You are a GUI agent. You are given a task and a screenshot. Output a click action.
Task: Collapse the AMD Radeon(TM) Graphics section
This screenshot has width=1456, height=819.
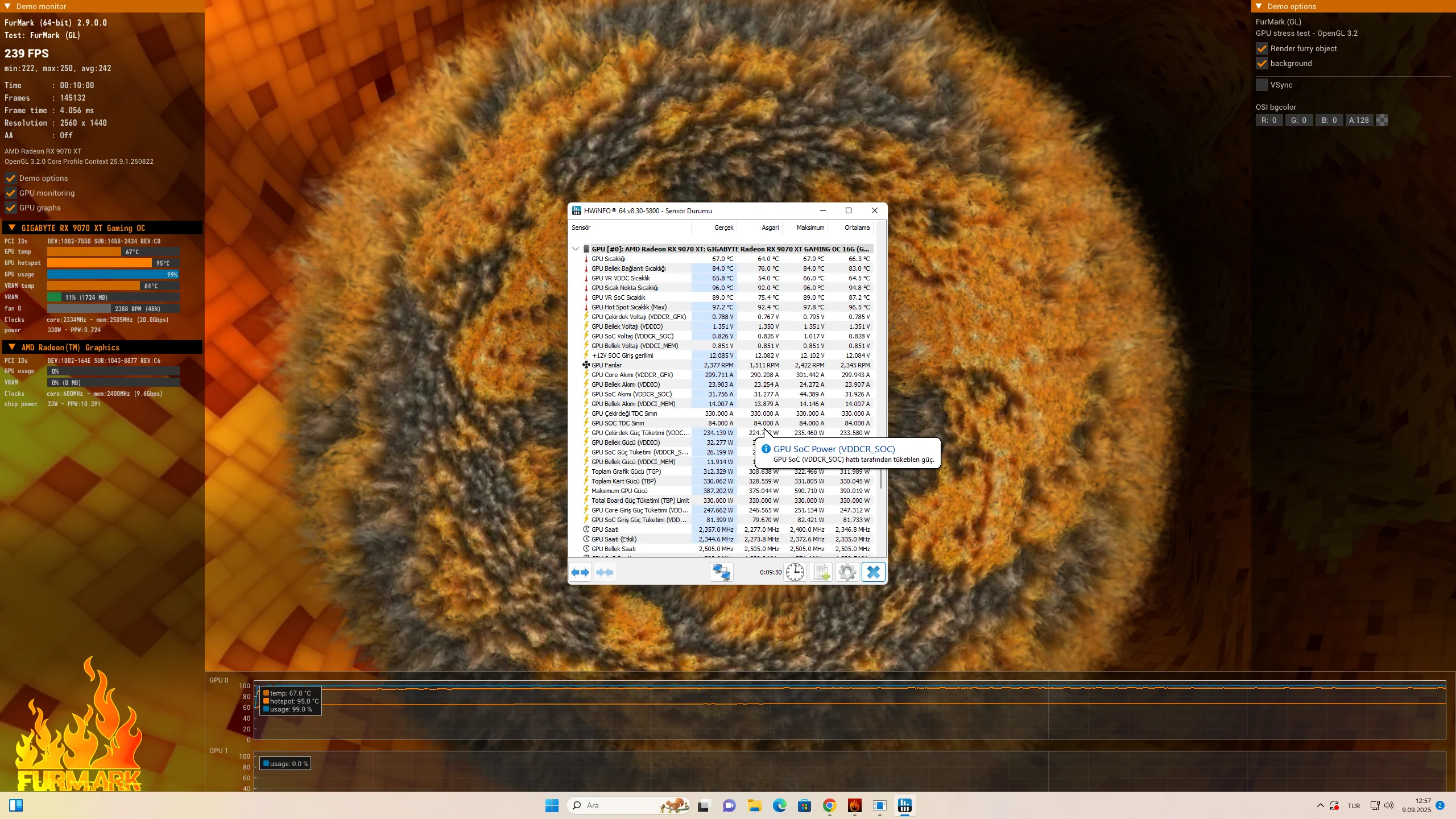tap(12, 348)
